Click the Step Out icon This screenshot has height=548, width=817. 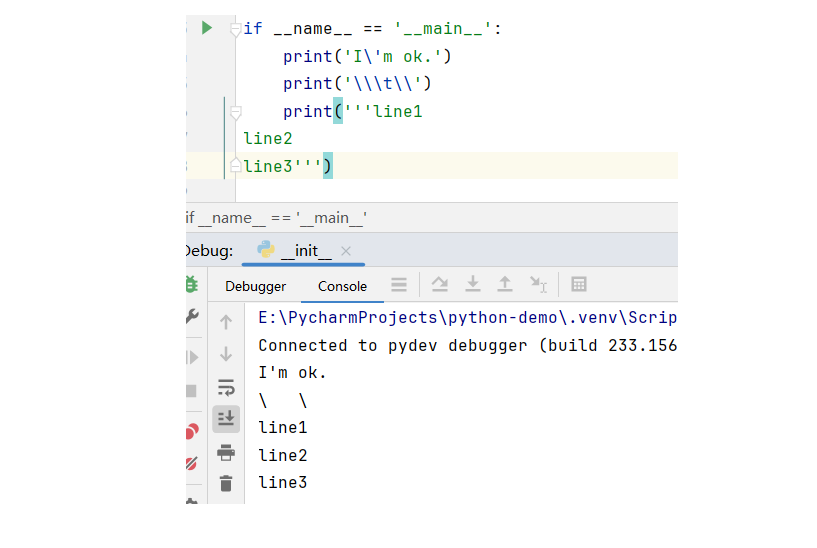pyautogui.click(x=505, y=285)
